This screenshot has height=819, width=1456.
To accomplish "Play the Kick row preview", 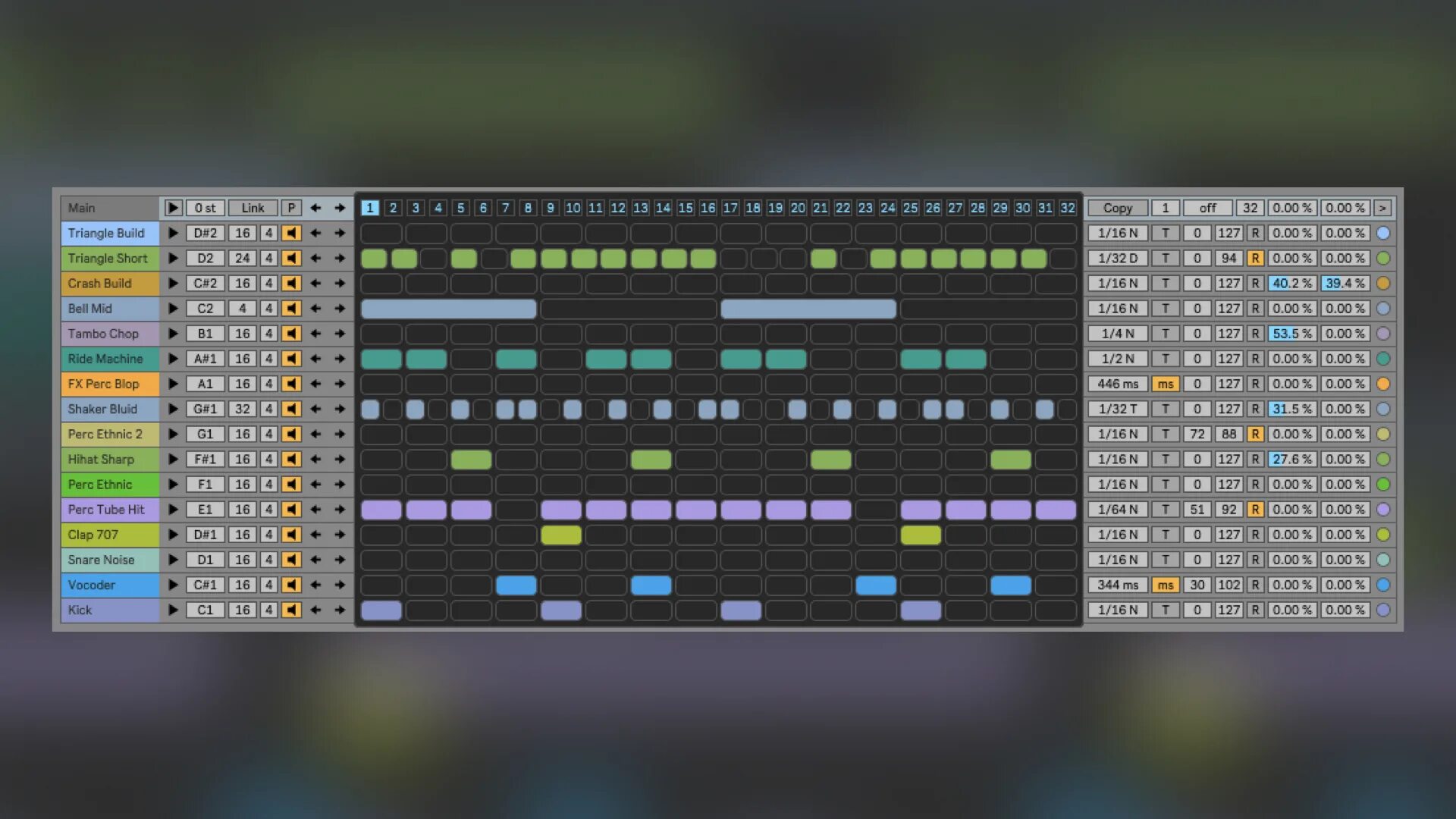I will [x=173, y=610].
